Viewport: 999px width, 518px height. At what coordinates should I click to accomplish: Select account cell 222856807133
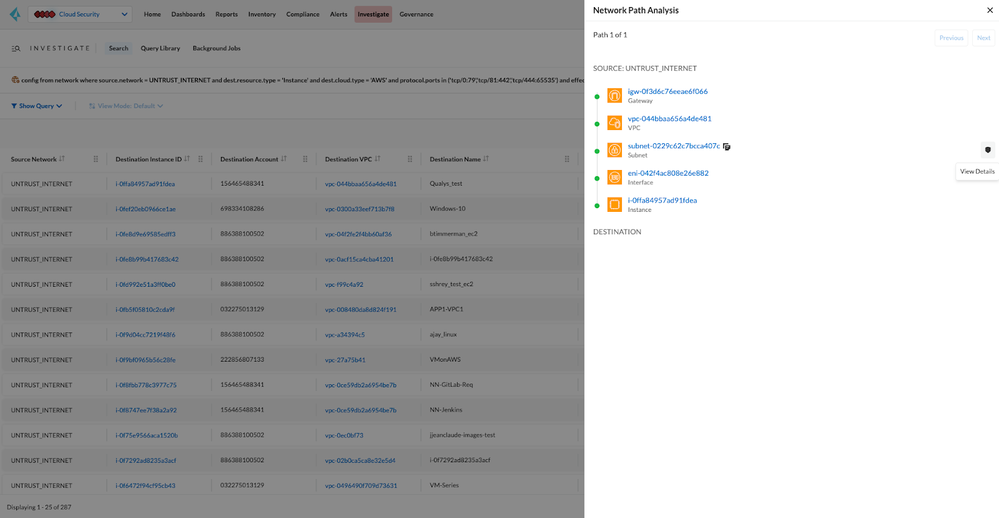pyautogui.click(x=242, y=359)
